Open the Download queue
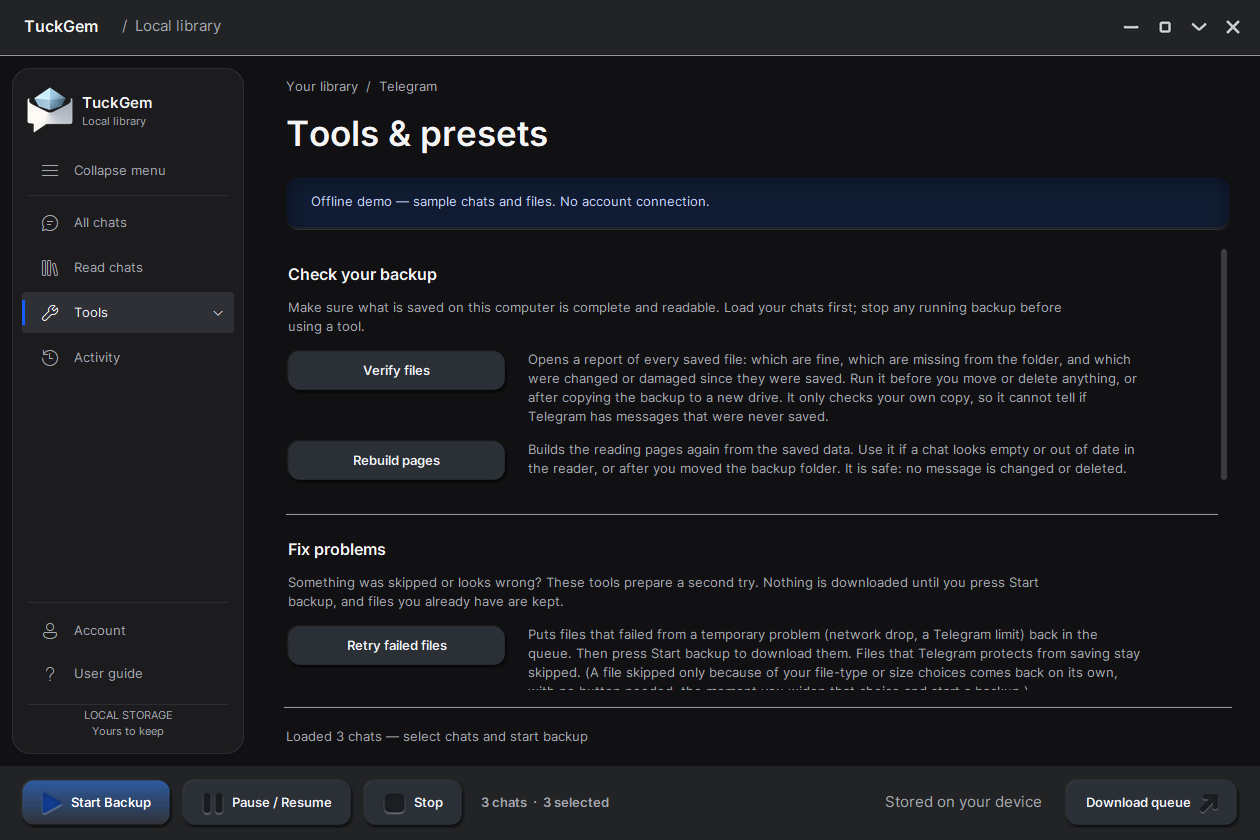The height and width of the screenshot is (840, 1260). tap(1151, 803)
